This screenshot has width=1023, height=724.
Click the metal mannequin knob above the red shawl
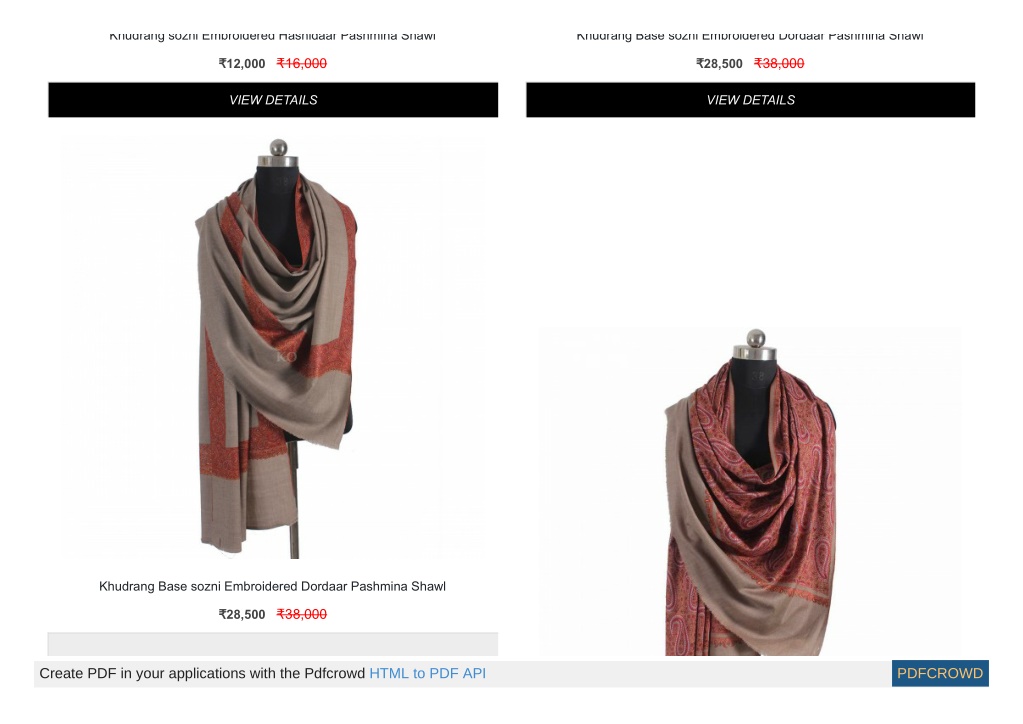click(756, 339)
